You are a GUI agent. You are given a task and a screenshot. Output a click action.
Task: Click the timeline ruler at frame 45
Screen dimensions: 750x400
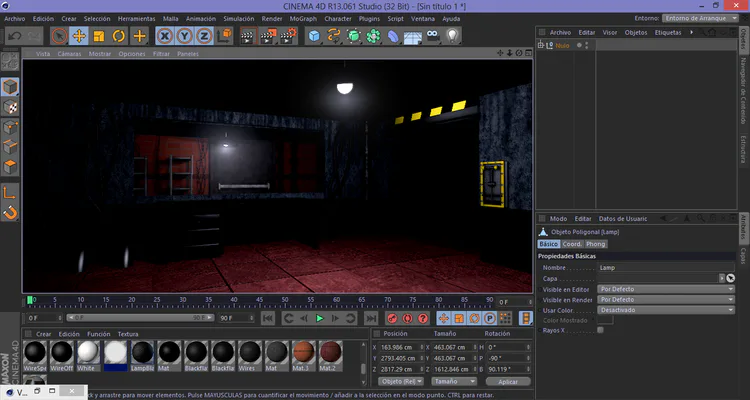point(259,301)
